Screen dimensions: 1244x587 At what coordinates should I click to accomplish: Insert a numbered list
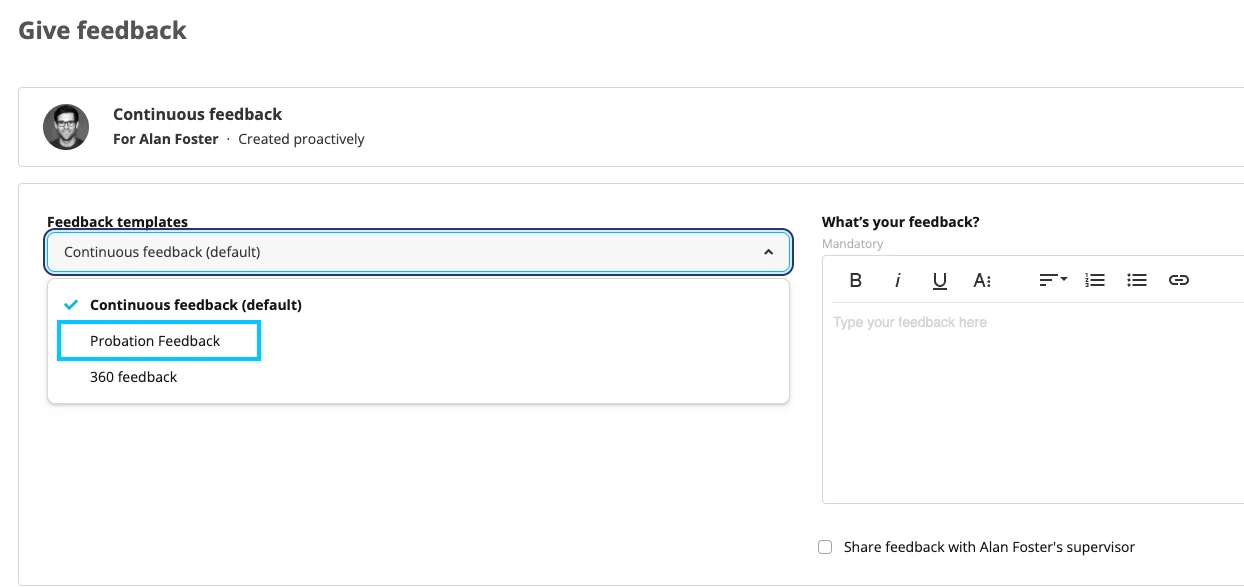1095,280
